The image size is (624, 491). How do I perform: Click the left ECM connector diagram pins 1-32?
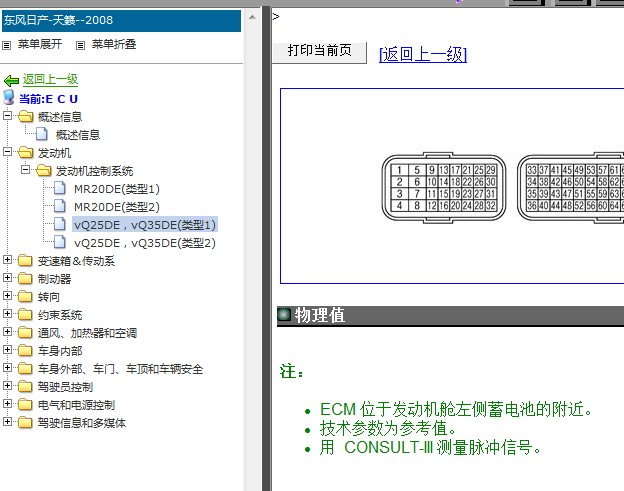(x=444, y=187)
